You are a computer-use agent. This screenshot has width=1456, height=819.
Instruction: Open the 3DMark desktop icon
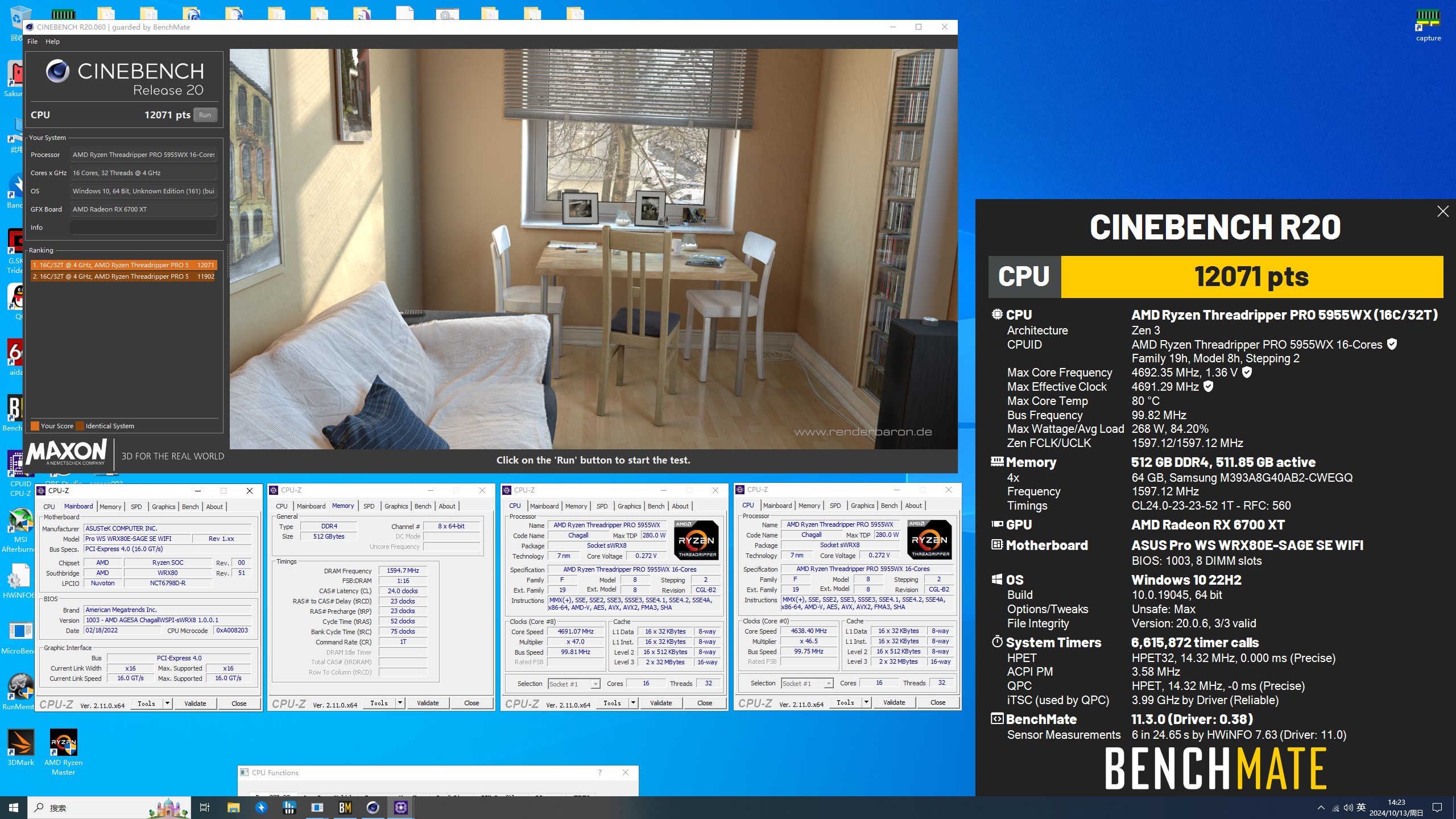[20, 747]
